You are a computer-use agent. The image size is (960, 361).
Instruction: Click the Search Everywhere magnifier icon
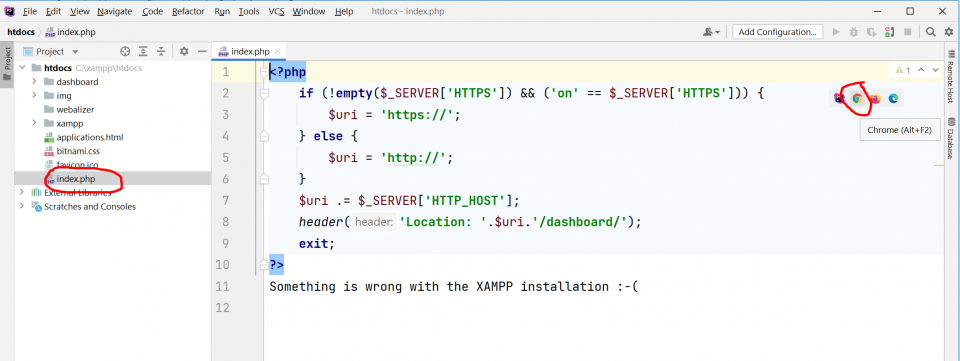click(931, 32)
